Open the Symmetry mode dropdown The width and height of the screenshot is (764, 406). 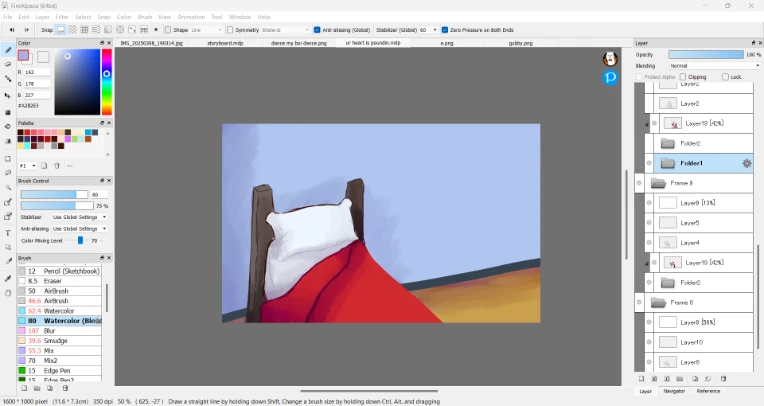click(286, 30)
